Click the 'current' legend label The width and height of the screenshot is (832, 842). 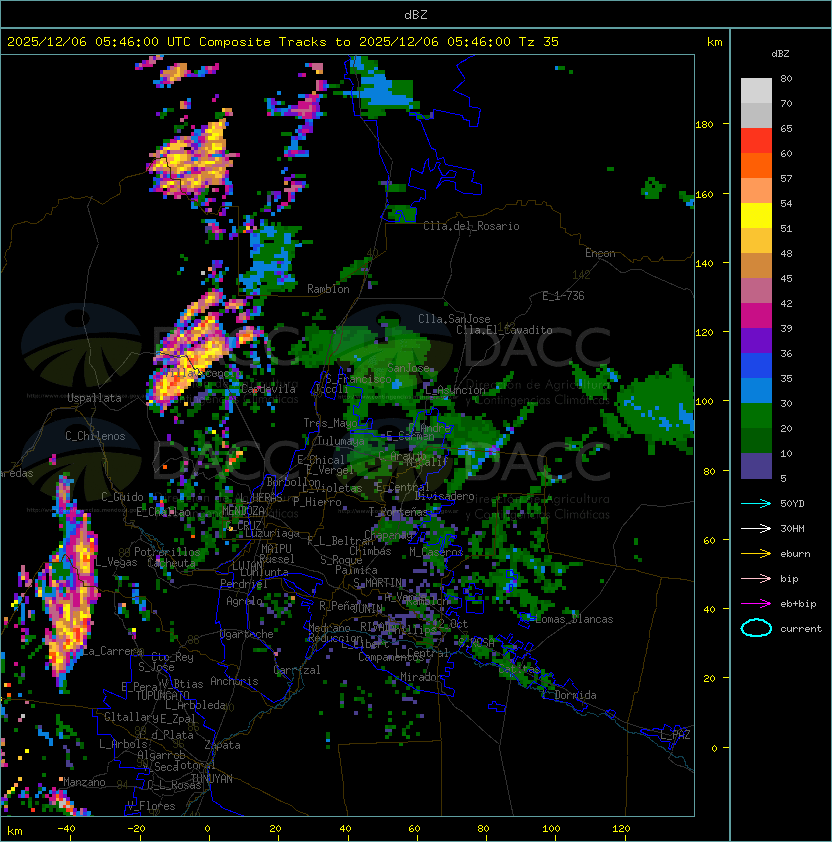801,628
